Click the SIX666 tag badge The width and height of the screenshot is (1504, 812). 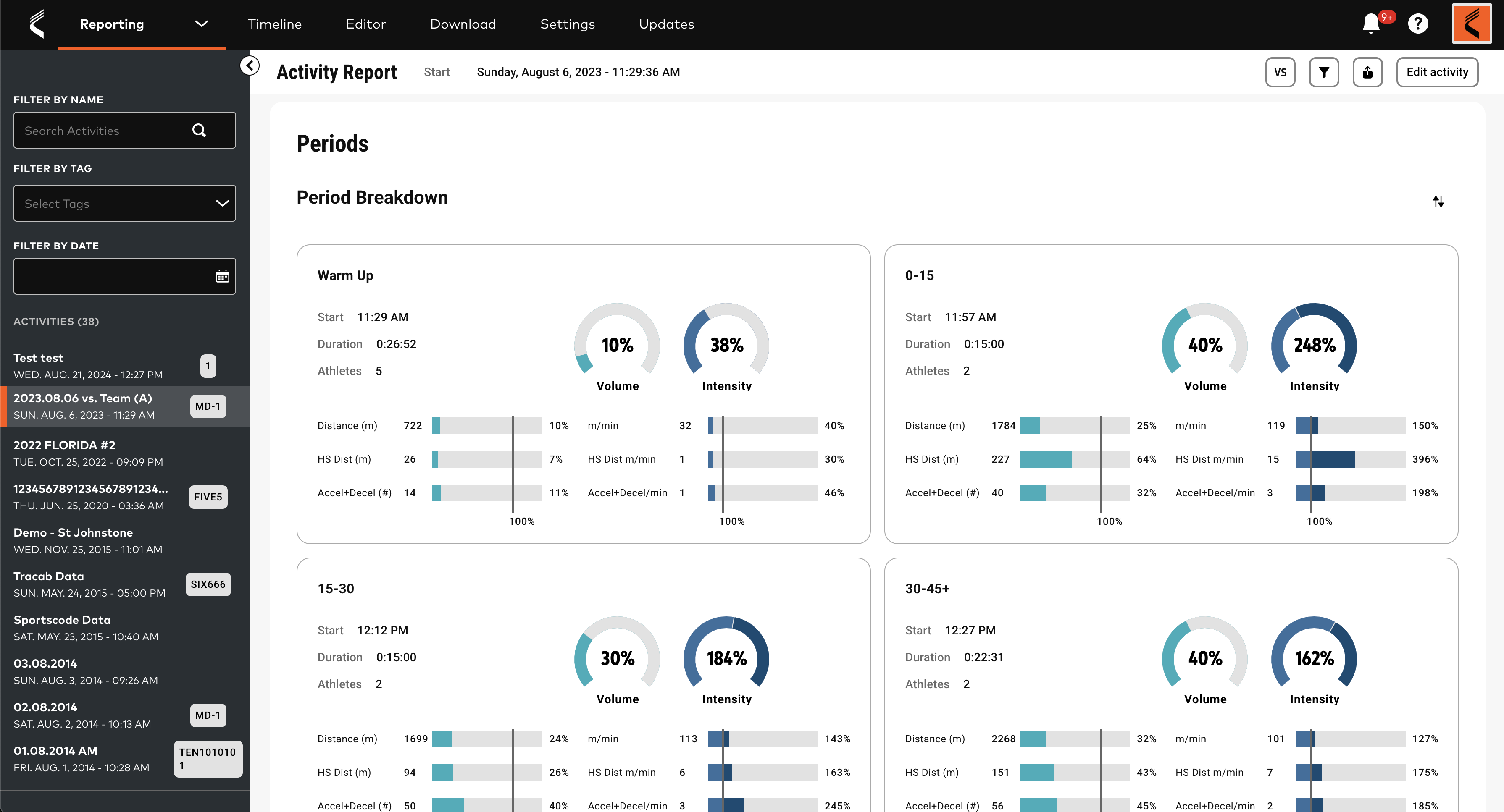coord(208,584)
